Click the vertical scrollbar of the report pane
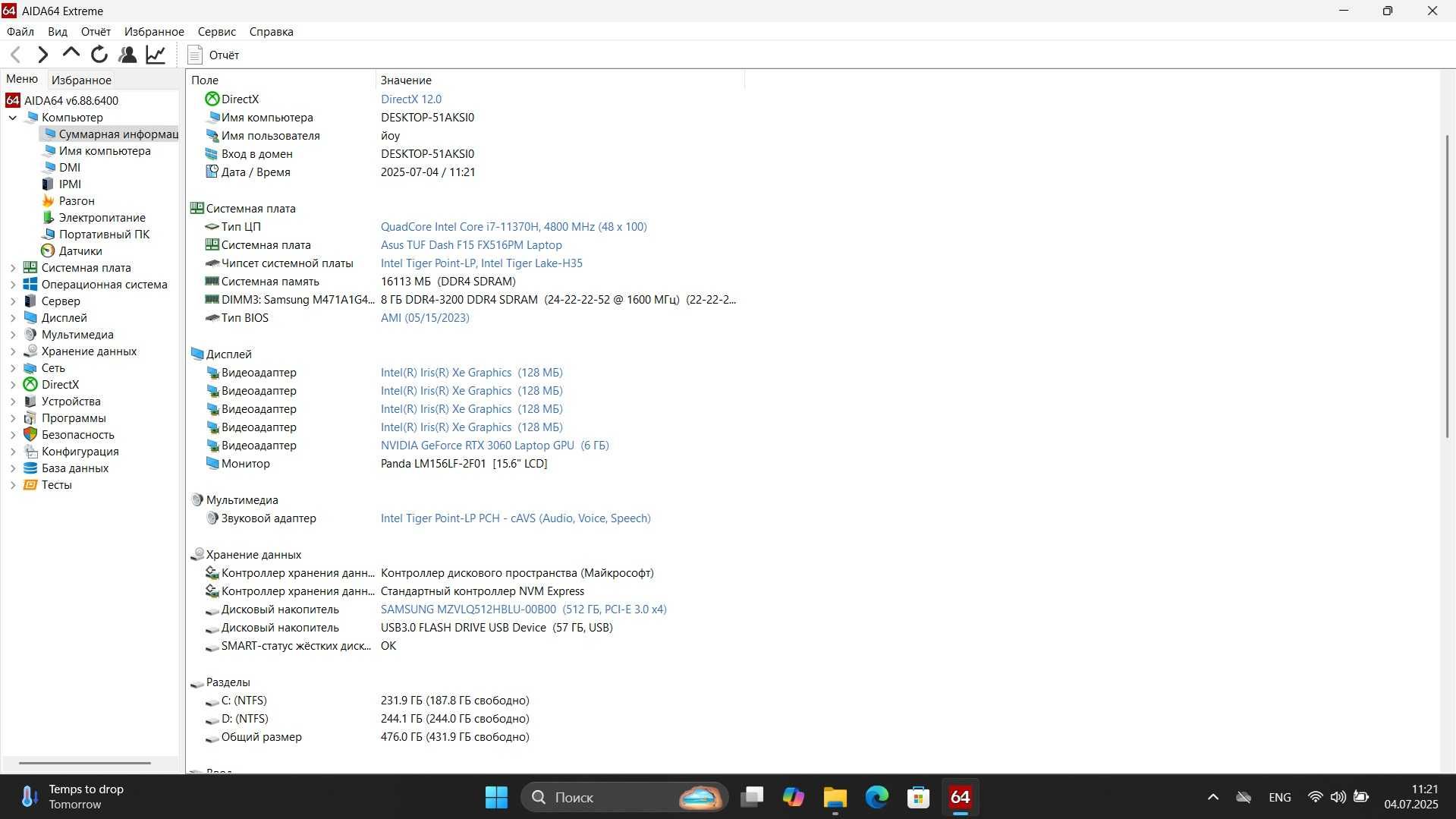The height and width of the screenshot is (819, 1456). [x=1448, y=287]
